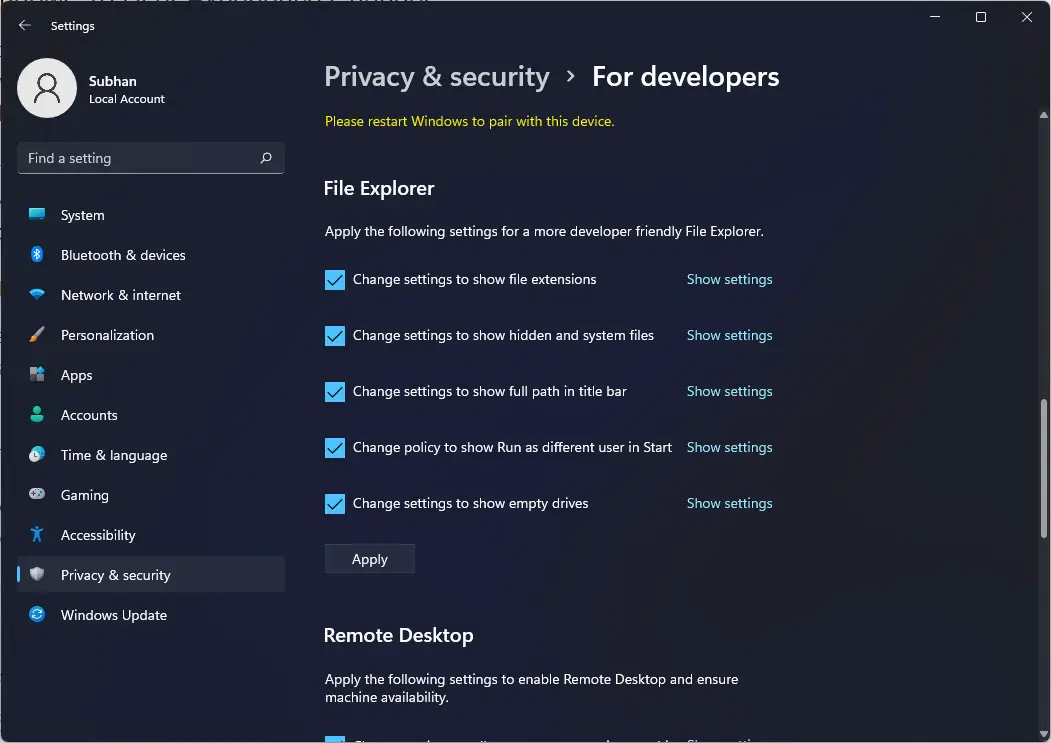Uncheck show hidden and system files checkbox
The width and height of the screenshot is (1051, 743).
pos(335,335)
